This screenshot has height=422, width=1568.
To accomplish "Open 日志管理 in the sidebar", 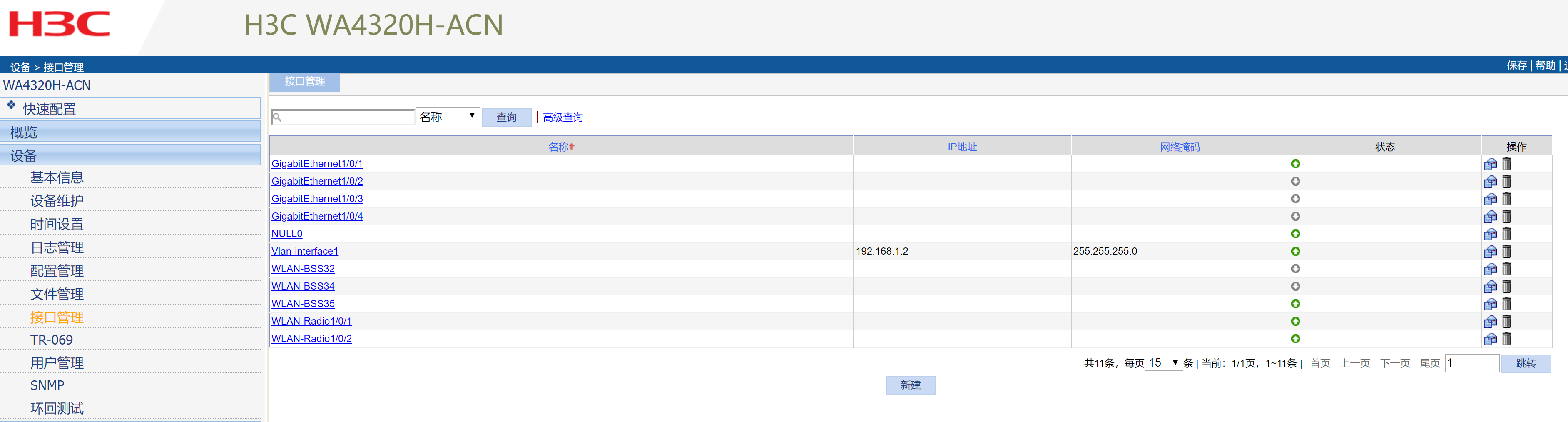I will pyautogui.click(x=57, y=247).
